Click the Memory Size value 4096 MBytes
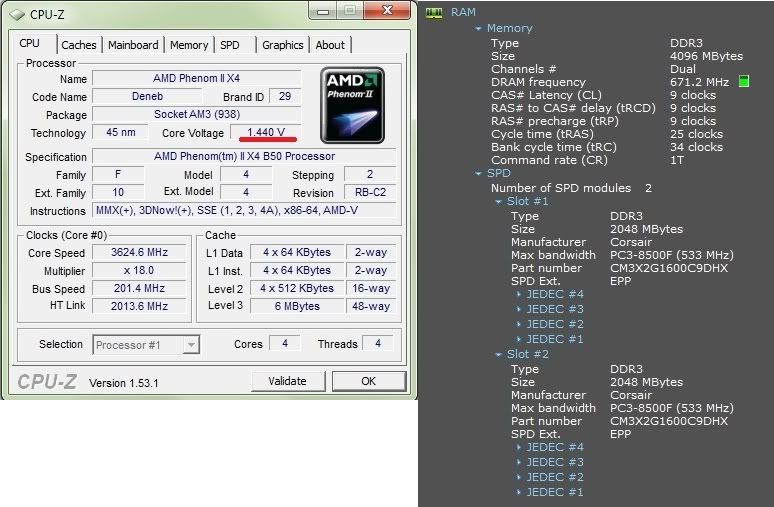Viewport: 774px width, 507px height. click(706, 56)
